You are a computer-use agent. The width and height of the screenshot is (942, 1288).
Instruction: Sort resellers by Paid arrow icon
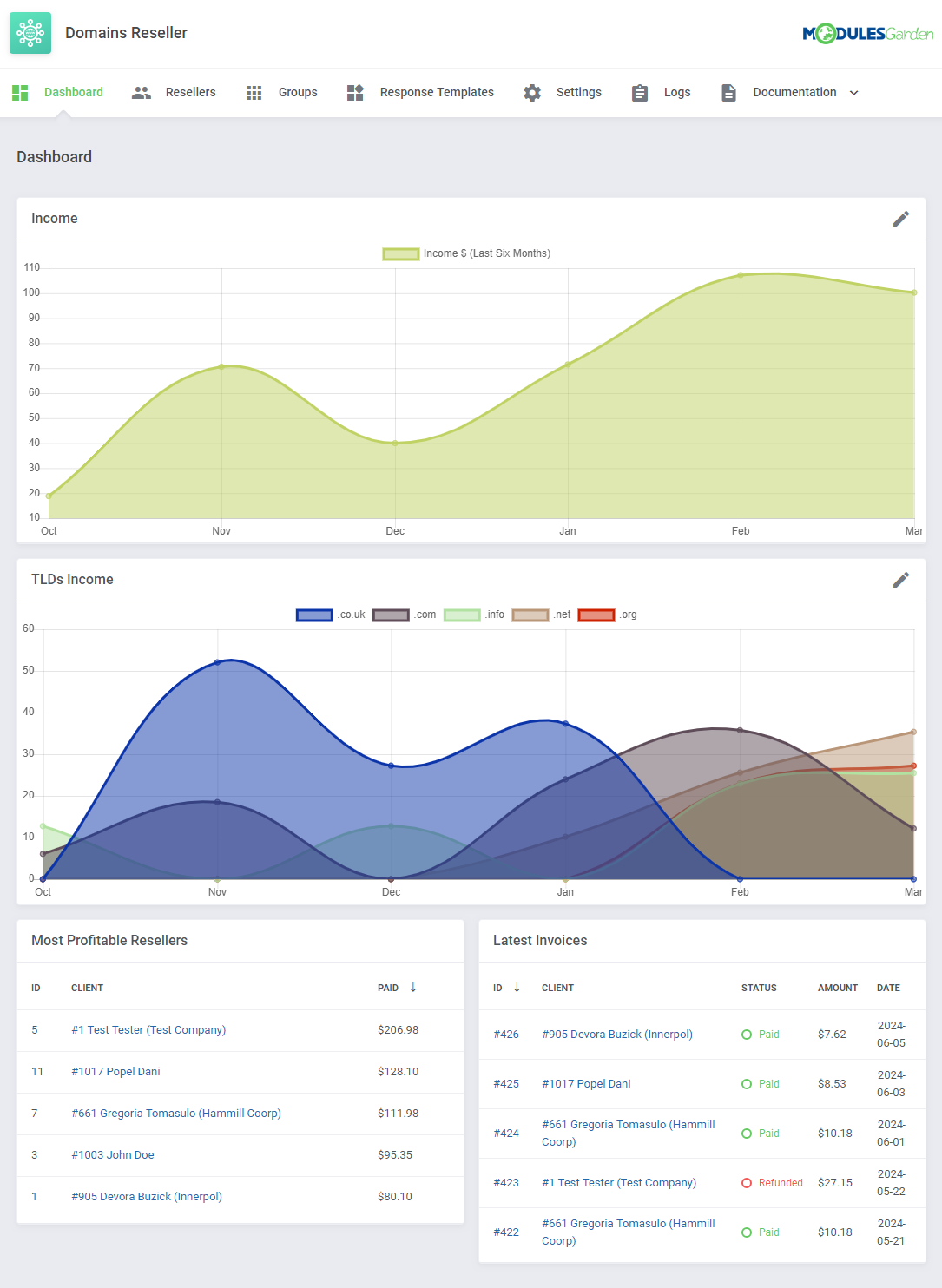[413, 988]
